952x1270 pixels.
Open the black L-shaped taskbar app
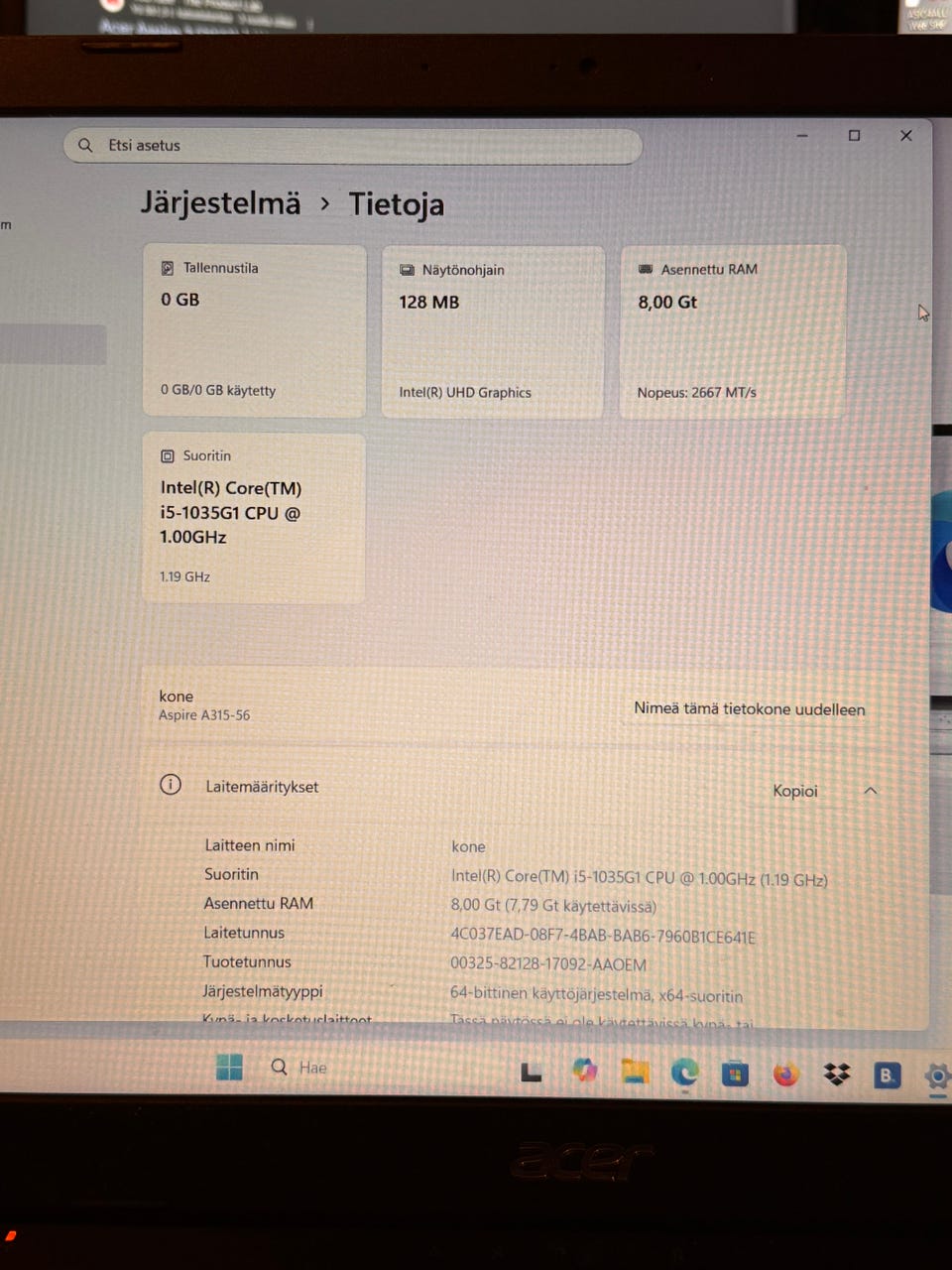[532, 1071]
